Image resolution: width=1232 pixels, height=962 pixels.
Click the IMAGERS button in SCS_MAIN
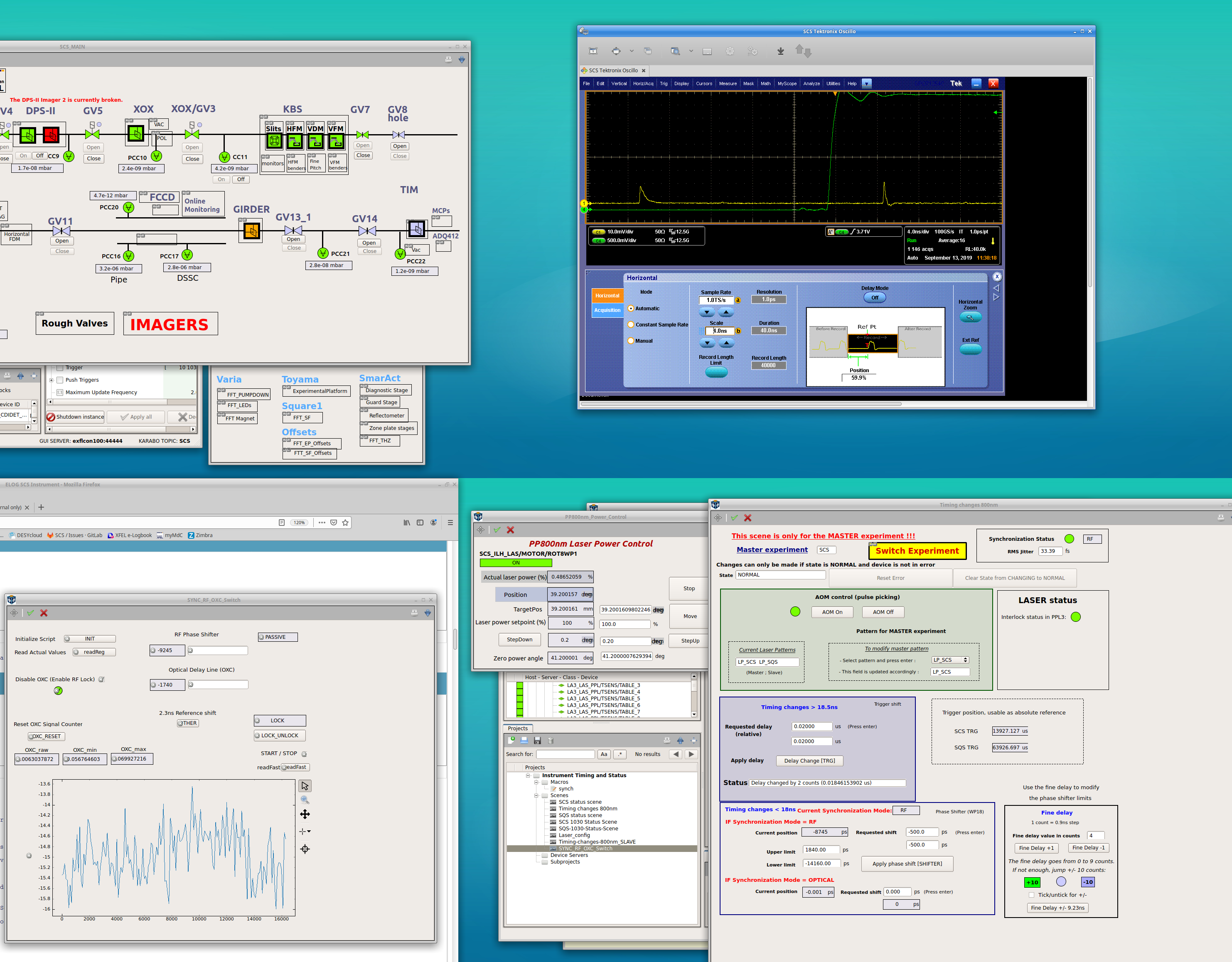170,324
